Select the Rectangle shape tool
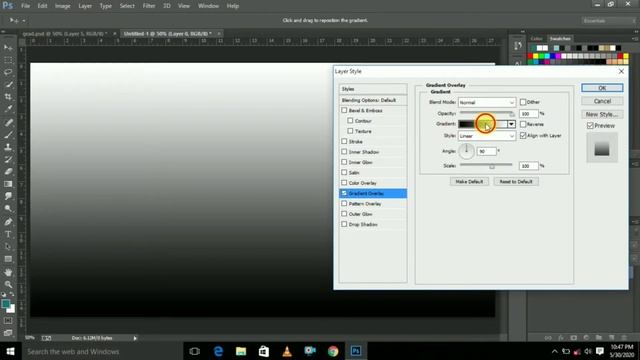Viewport: 640px width, 360px height. click(8, 259)
